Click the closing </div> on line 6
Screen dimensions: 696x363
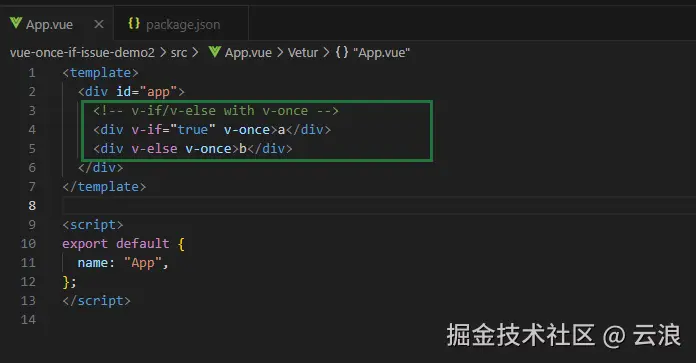[100, 167]
